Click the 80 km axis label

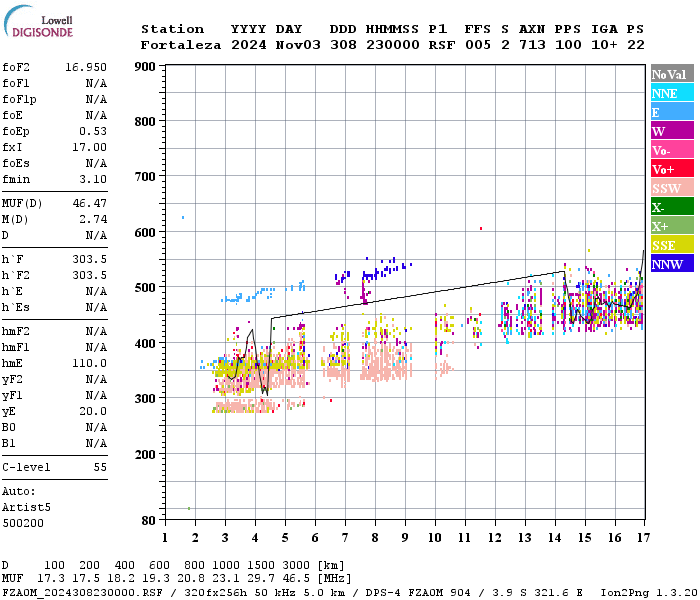point(148,520)
